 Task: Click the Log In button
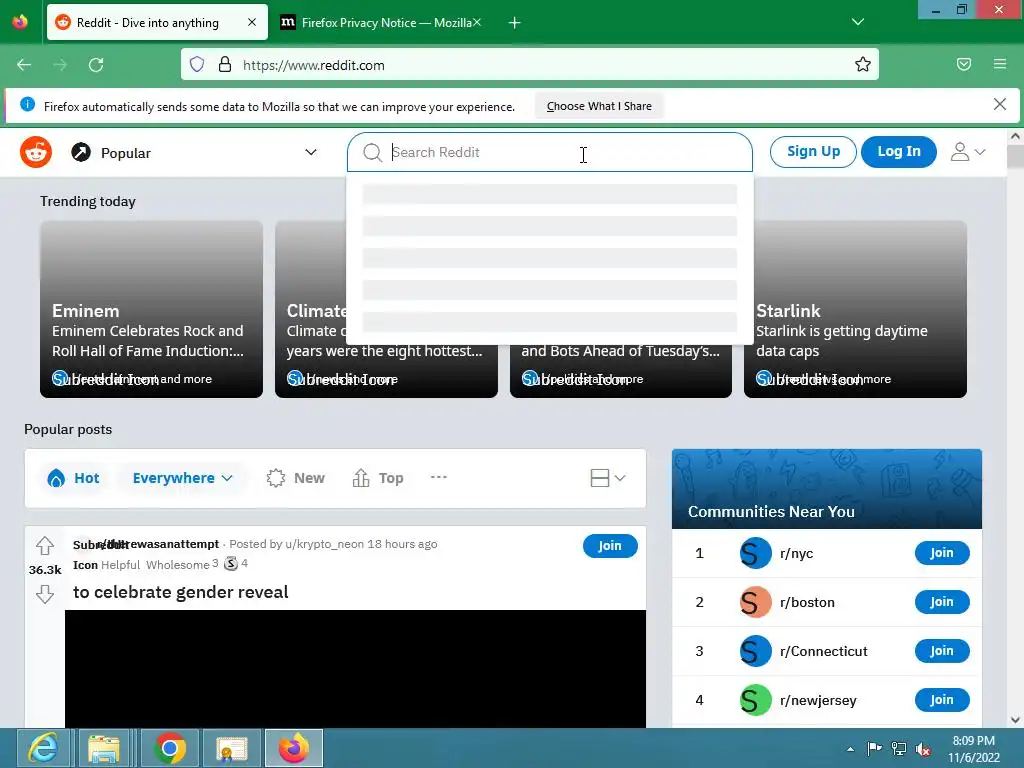pos(899,152)
